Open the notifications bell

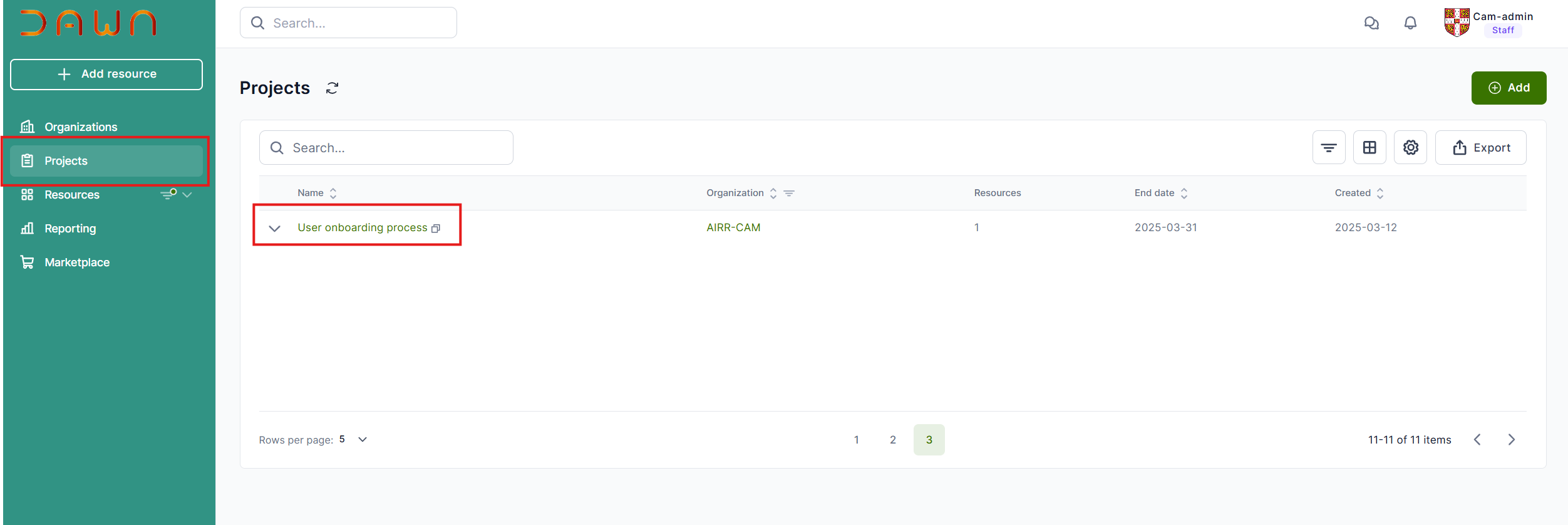pyautogui.click(x=1410, y=23)
